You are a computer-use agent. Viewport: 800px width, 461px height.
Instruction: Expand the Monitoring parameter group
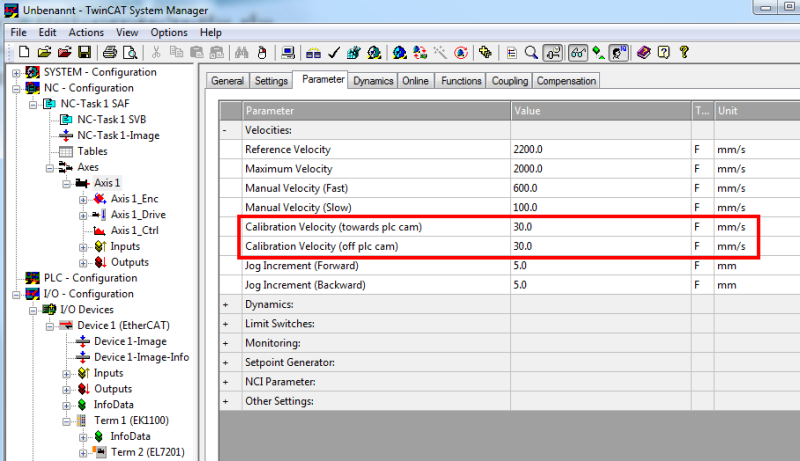(226, 343)
